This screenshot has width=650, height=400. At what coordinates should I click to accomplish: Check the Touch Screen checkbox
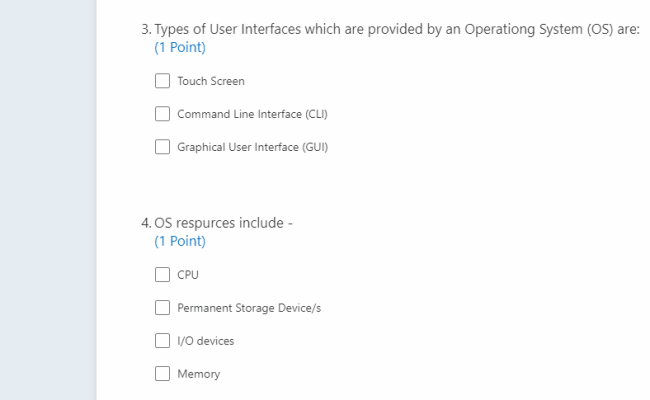pos(163,81)
